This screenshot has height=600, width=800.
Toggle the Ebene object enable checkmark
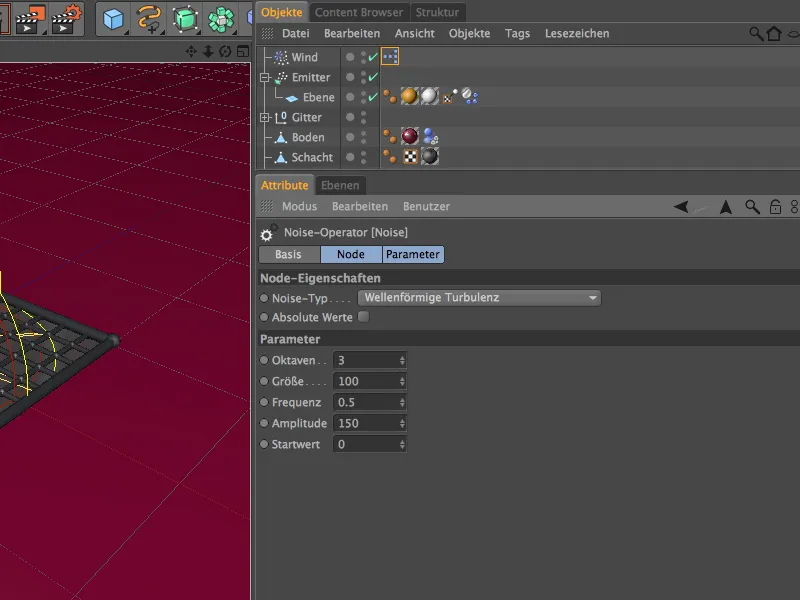click(x=373, y=97)
